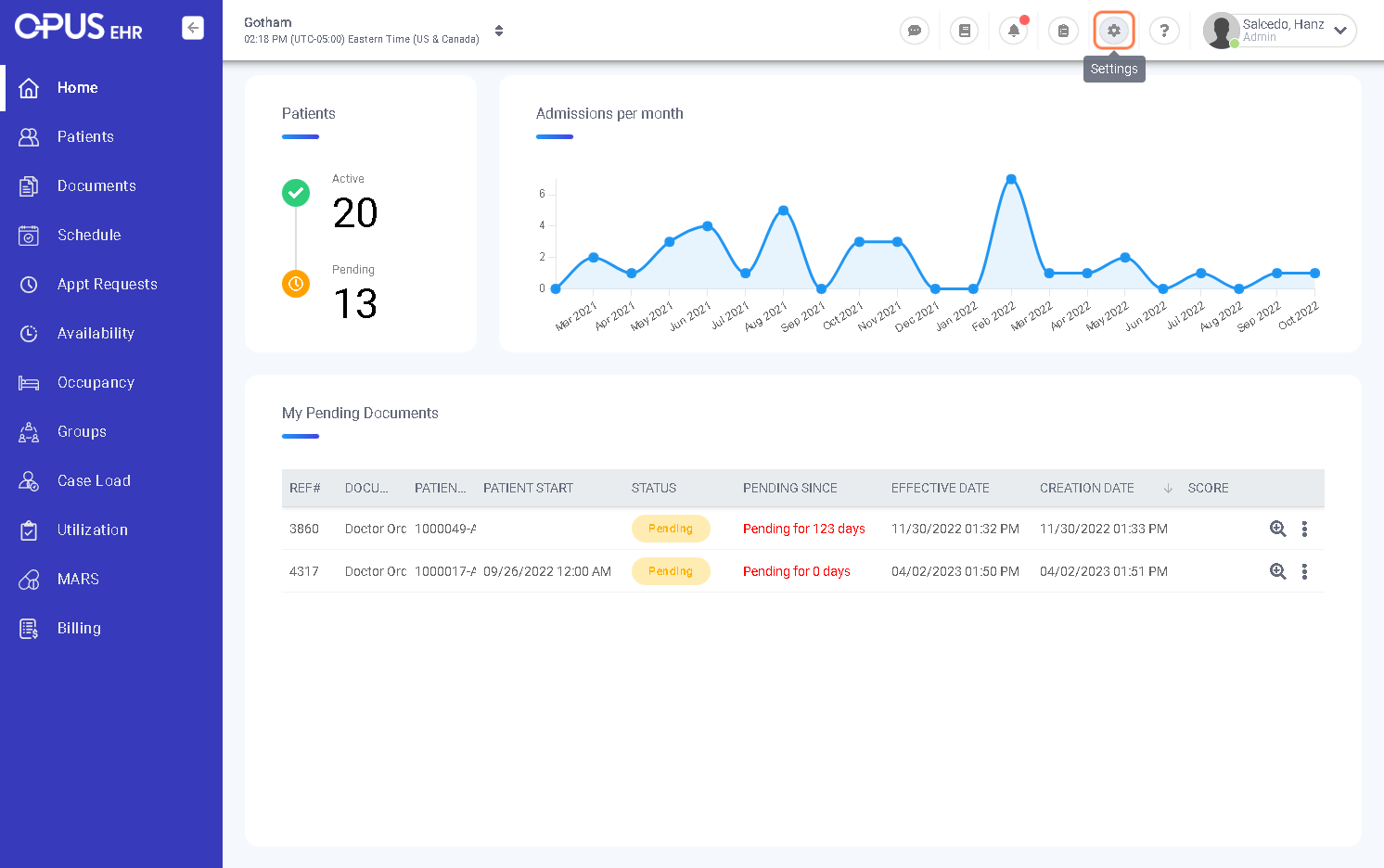
Task: Open the notes icon in top bar
Action: click(x=965, y=31)
